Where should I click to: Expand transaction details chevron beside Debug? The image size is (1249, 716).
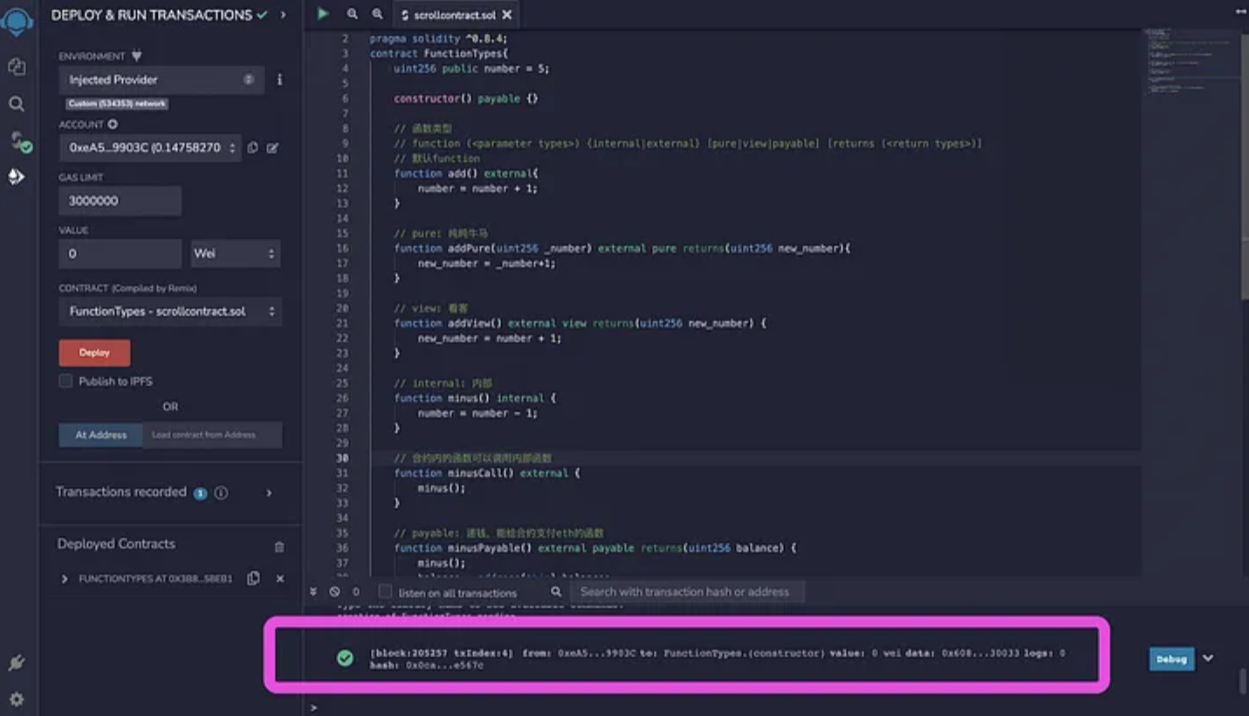click(1208, 658)
